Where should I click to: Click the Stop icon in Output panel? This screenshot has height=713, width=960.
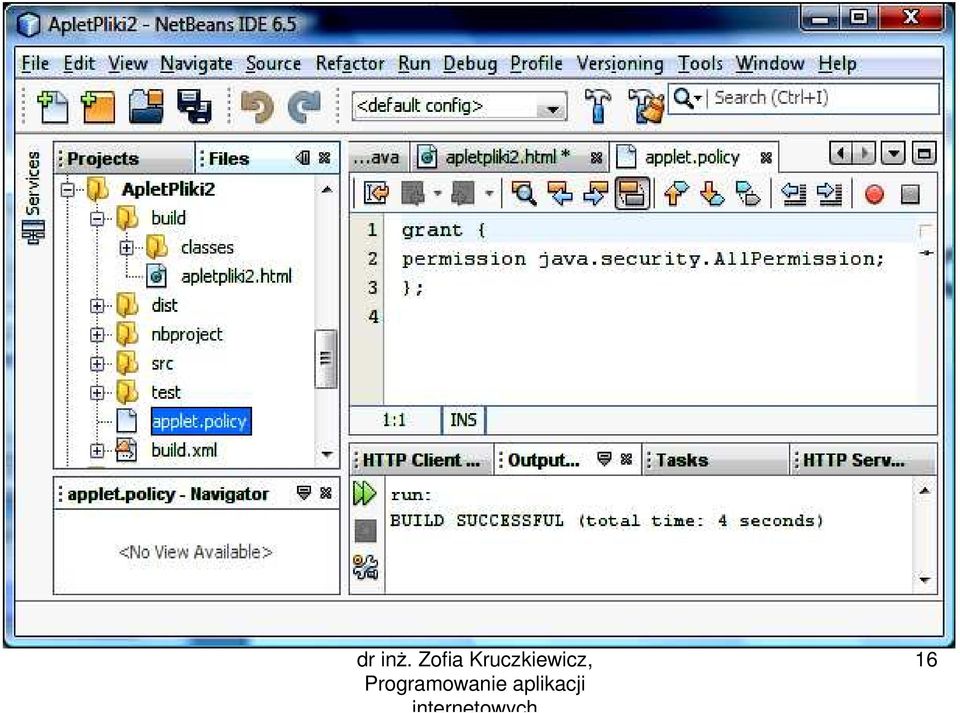click(366, 531)
